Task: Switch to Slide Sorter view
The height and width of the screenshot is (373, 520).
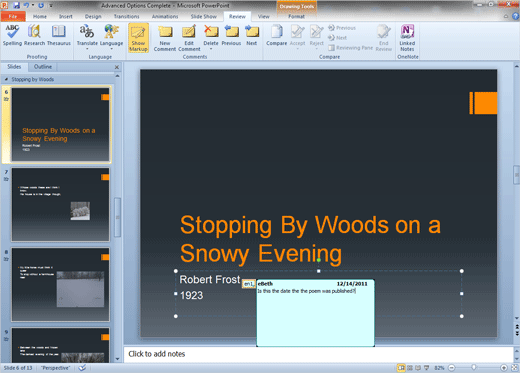Action: [x=410, y=368]
